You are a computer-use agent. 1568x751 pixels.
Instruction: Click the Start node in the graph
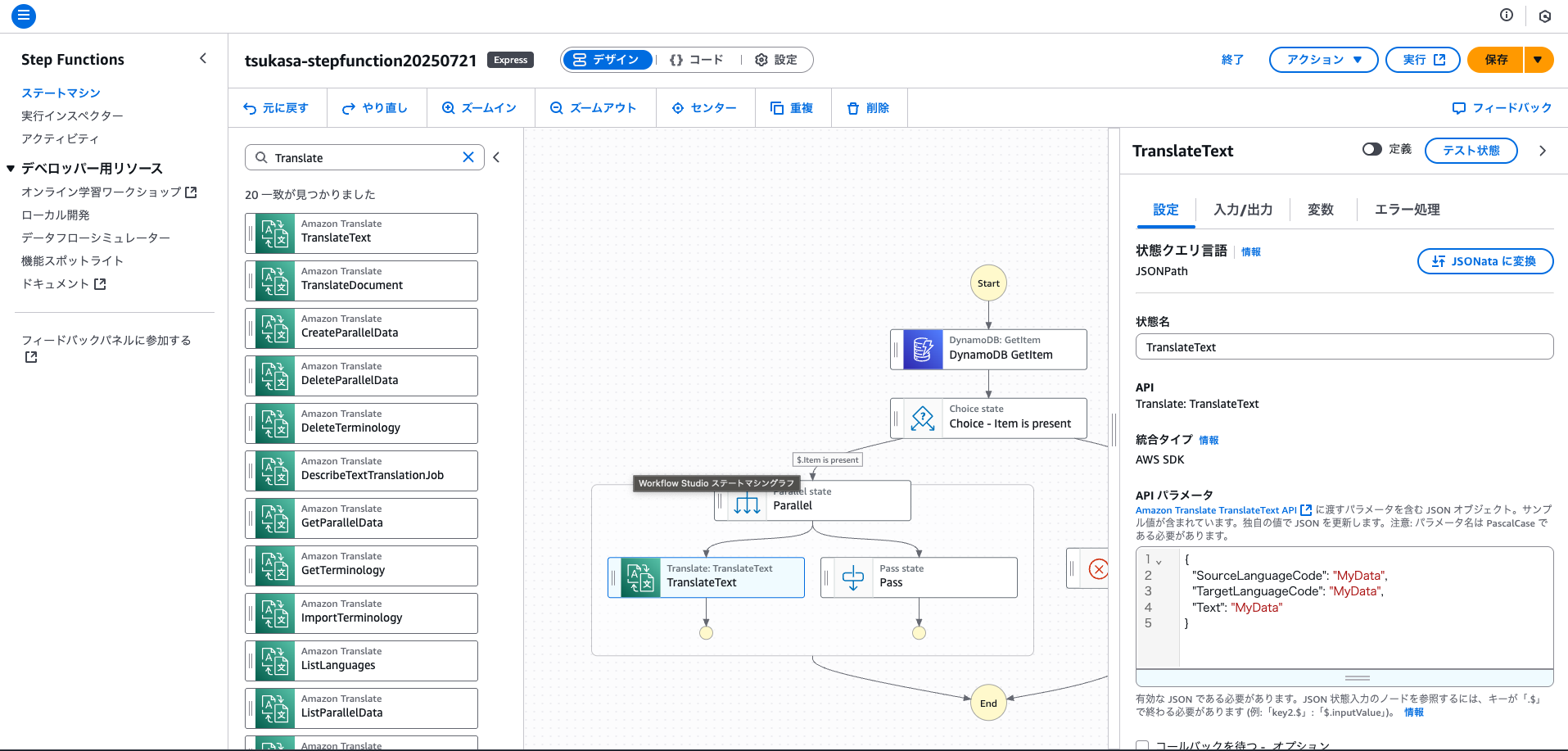[x=988, y=283]
